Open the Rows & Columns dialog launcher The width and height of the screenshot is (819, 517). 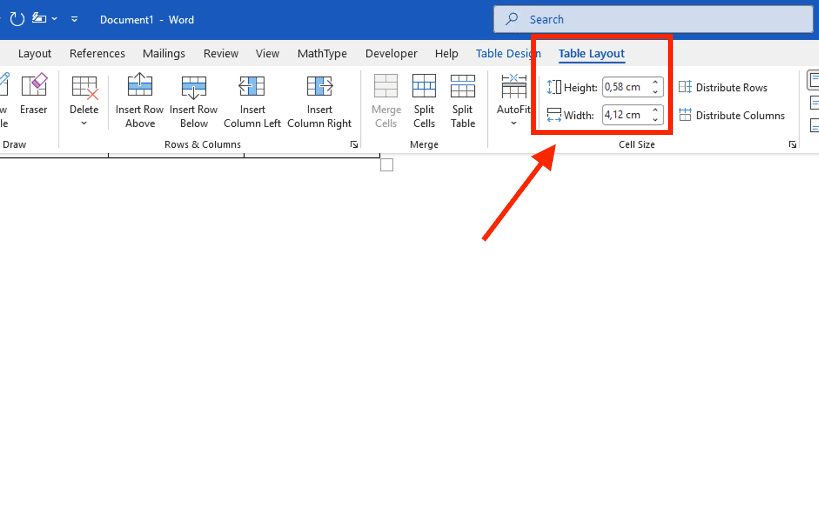click(x=354, y=145)
